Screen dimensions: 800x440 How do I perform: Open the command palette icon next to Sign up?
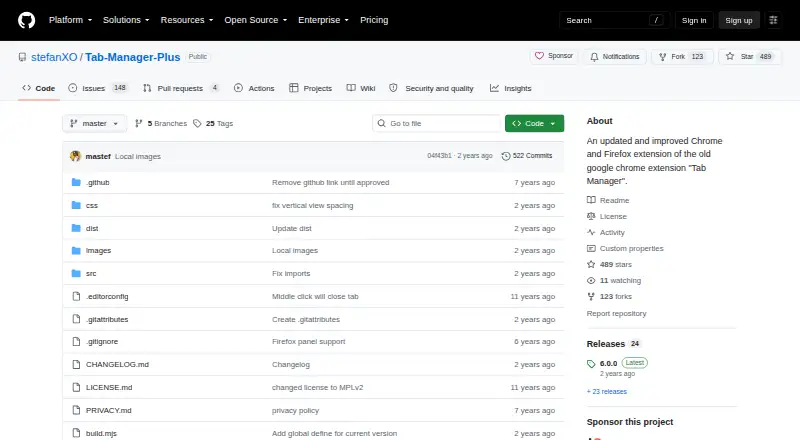[773, 20]
